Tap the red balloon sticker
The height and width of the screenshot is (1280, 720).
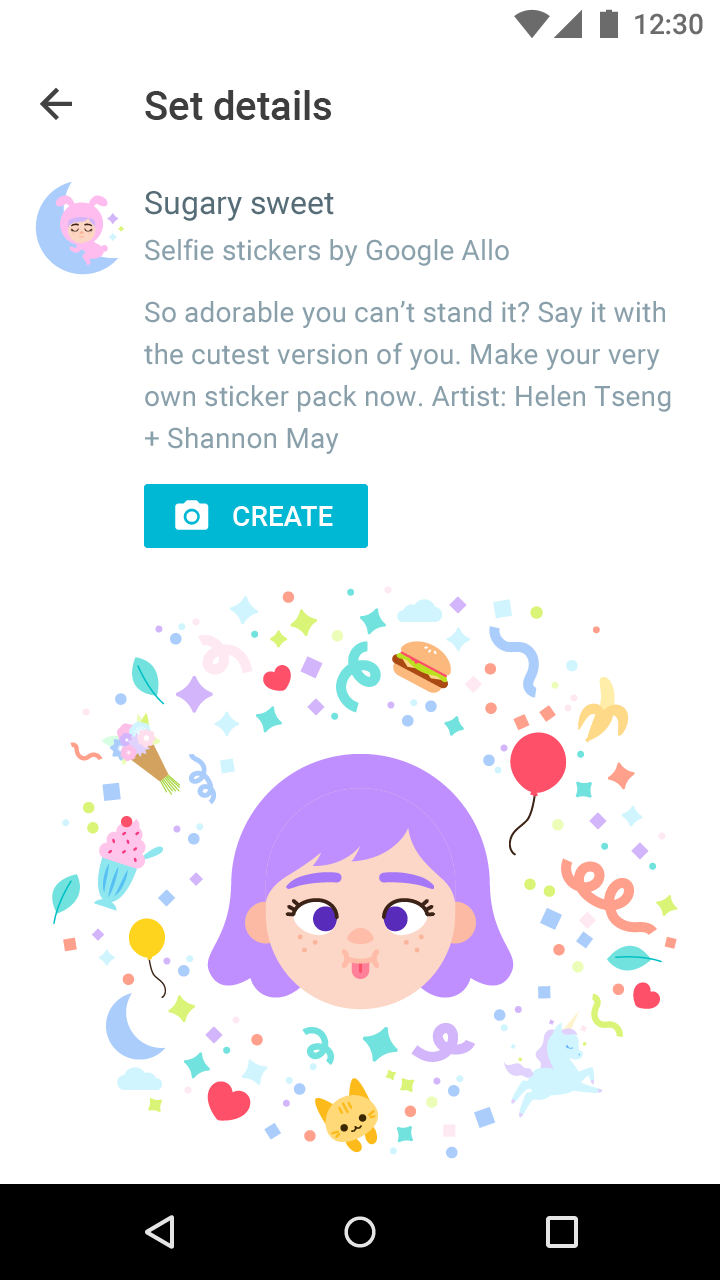537,765
